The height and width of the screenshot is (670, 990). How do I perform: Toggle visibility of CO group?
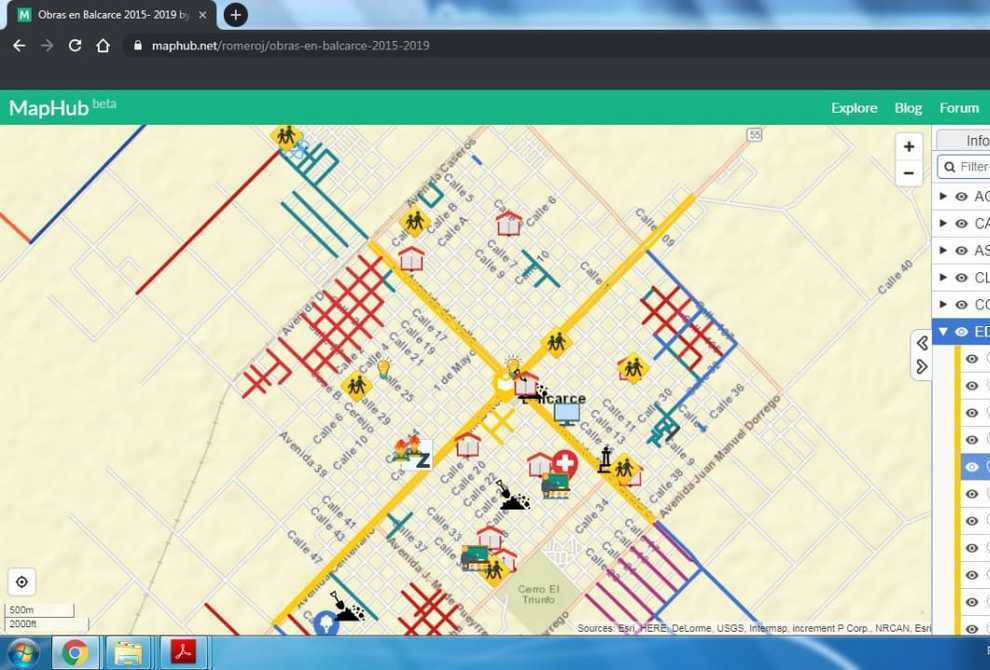pyautogui.click(x=961, y=305)
